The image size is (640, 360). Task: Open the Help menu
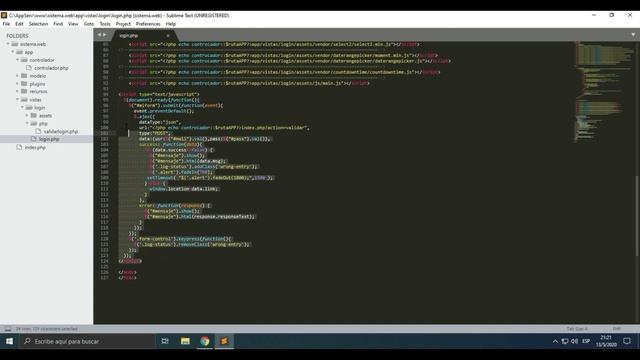171,24
